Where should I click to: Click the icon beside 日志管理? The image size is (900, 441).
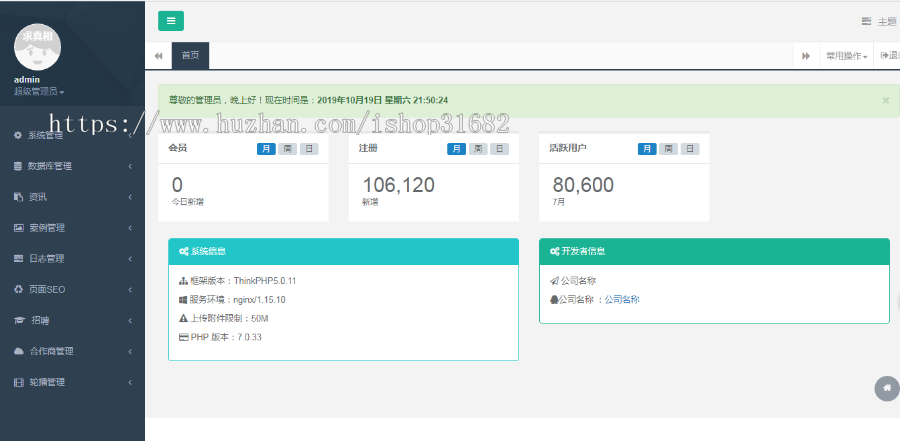point(18,258)
